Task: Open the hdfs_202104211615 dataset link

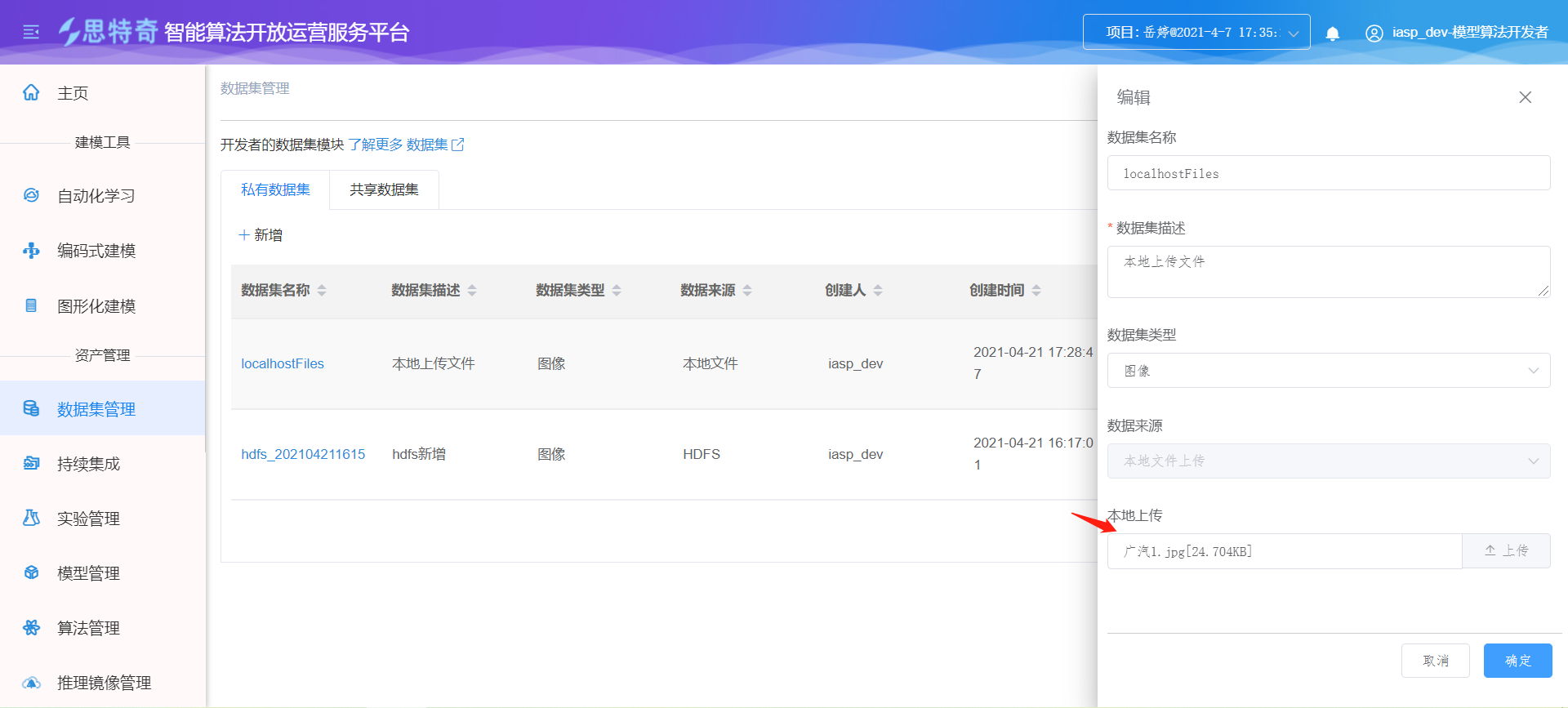Action: 303,454
